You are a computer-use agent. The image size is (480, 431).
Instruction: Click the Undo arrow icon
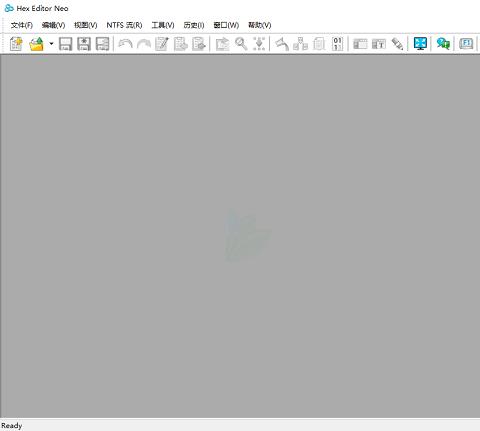[125, 44]
